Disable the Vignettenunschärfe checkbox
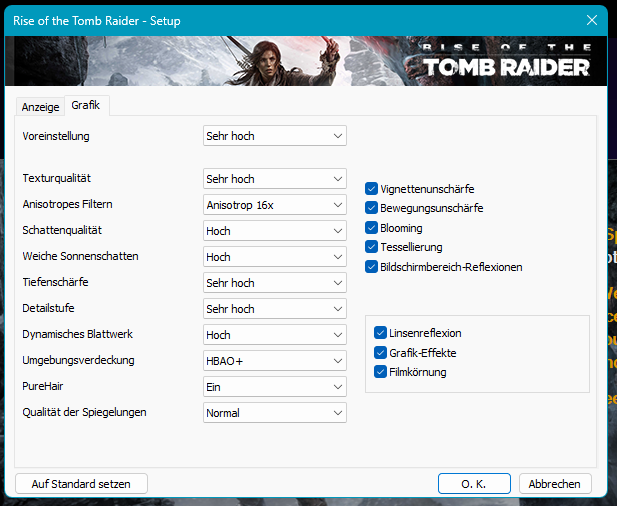Image resolution: width=617 pixels, height=506 pixels. click(371, 189)
